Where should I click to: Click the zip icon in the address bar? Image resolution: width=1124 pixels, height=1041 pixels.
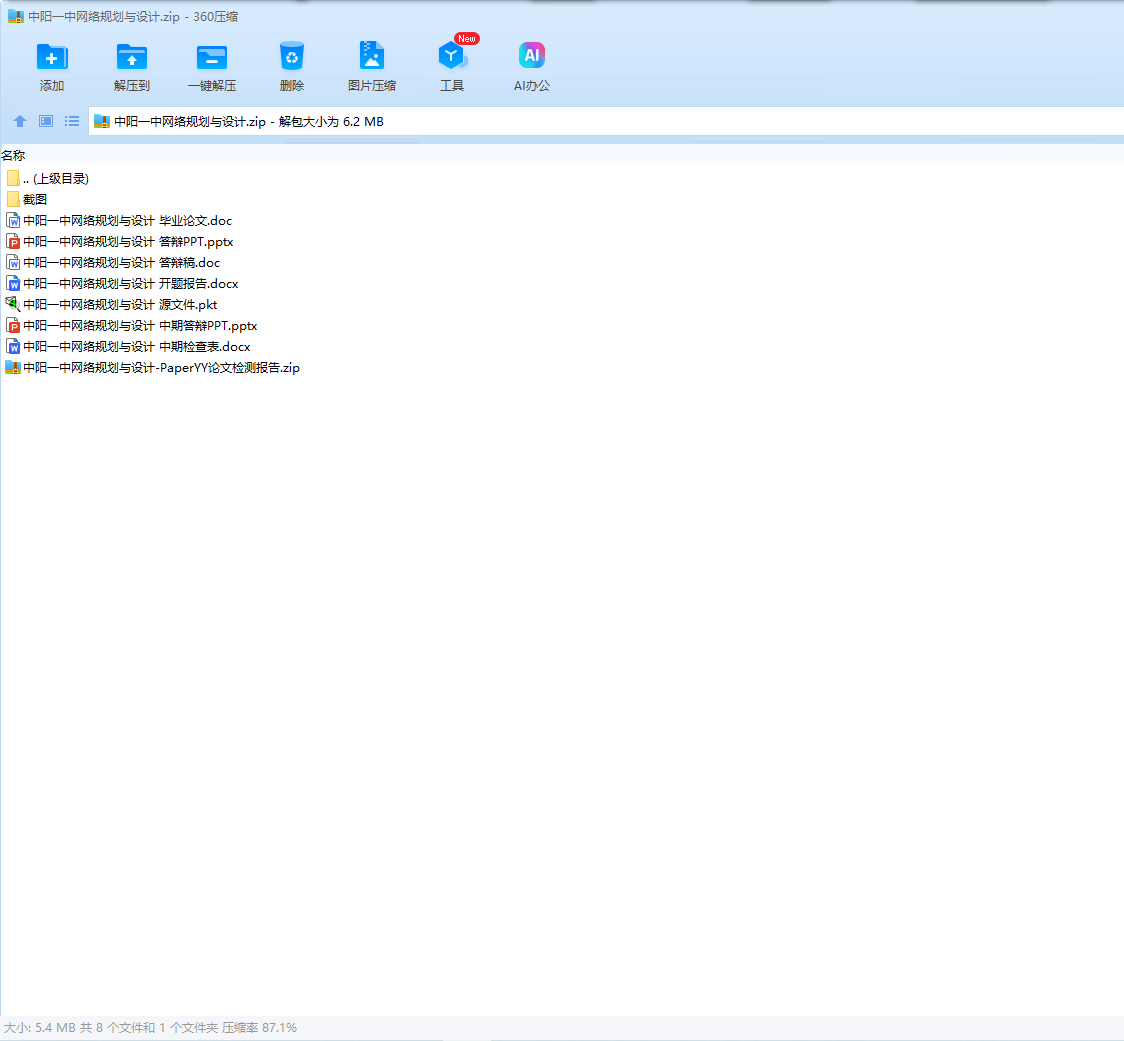[102, 121]
